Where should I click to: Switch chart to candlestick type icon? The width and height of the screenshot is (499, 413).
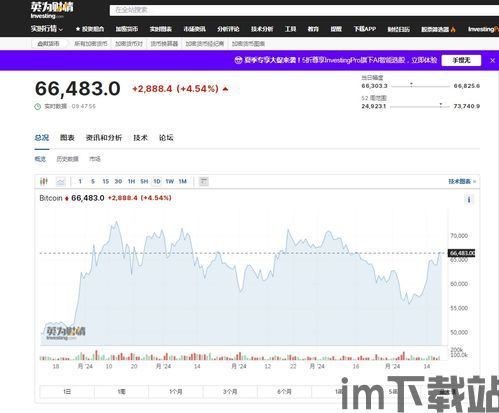tap(44, 181)
